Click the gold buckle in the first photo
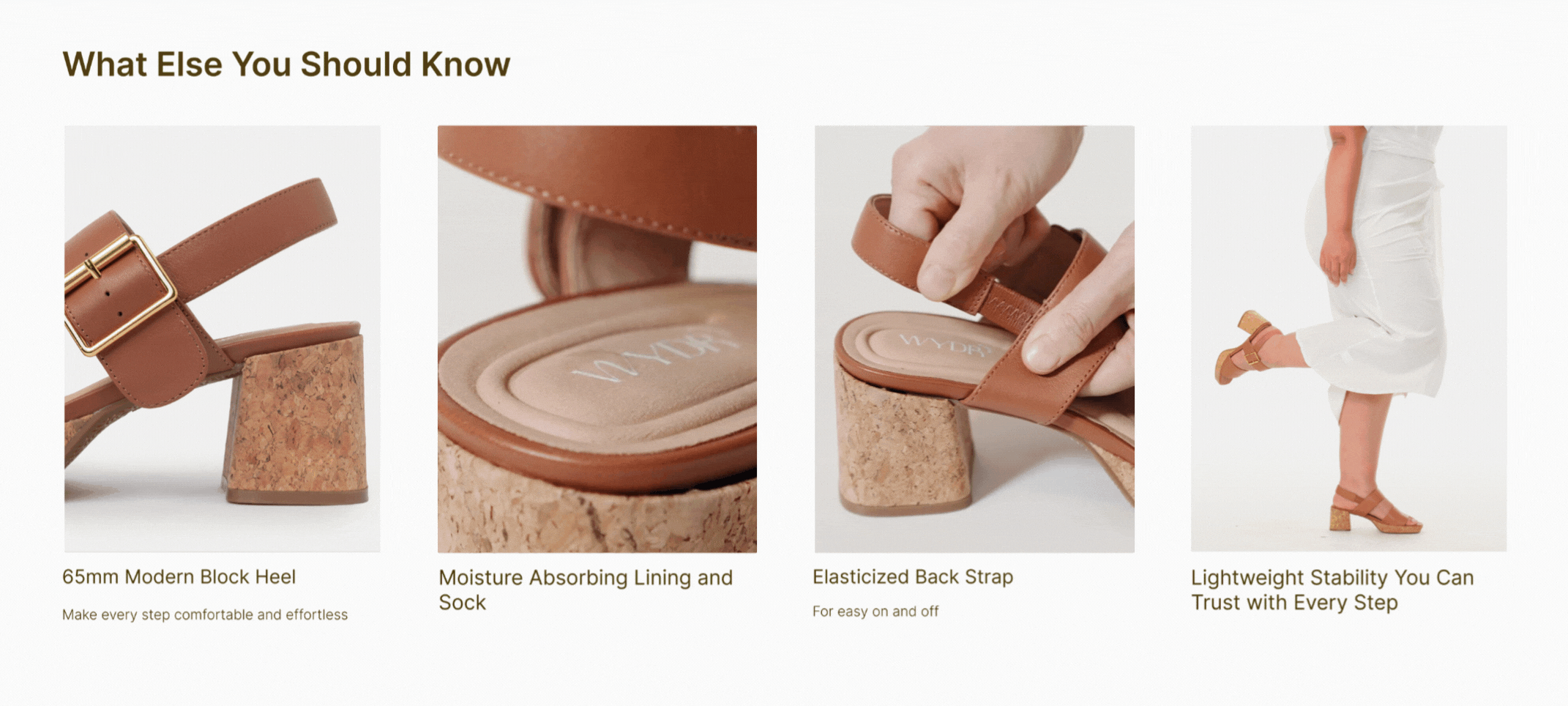1568x706 pixels. point(121,294)
